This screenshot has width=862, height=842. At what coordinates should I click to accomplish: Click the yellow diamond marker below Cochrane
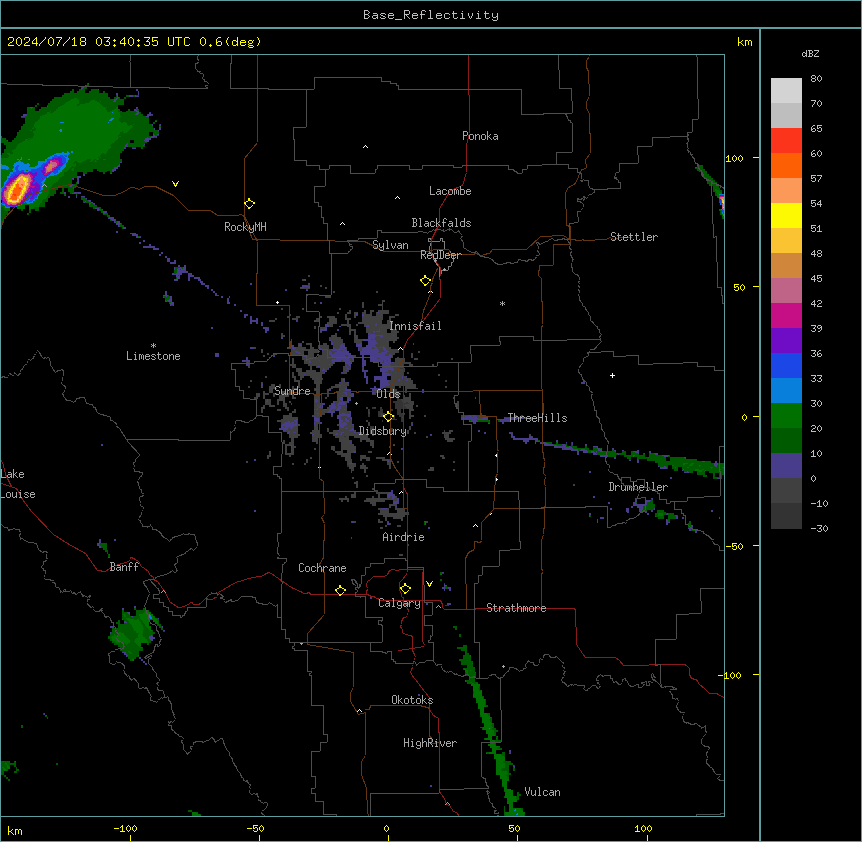340,590
